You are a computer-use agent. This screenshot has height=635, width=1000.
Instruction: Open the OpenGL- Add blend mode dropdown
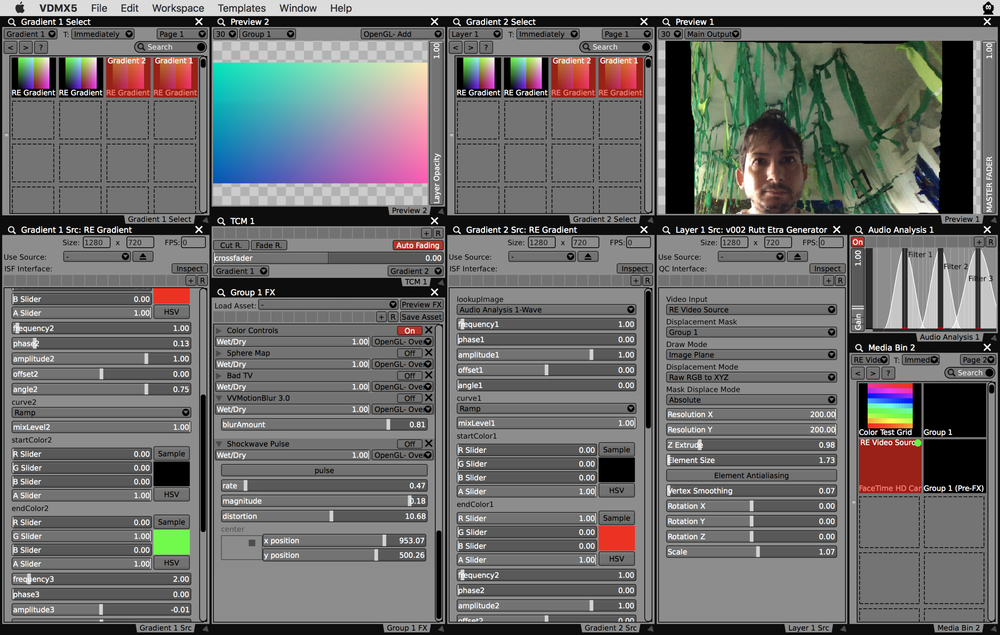pyautogui.click(x=401, y=34)
